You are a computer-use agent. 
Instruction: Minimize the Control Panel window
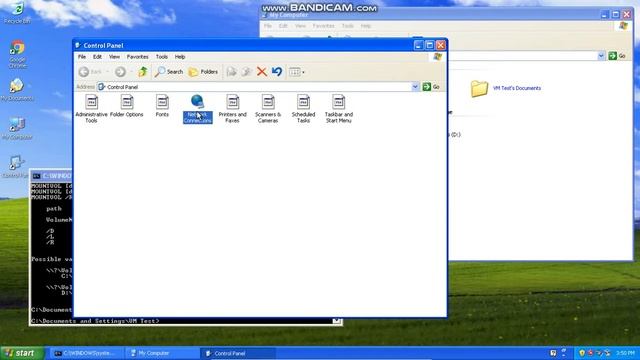pyautogui.click(x=418, y=45)
